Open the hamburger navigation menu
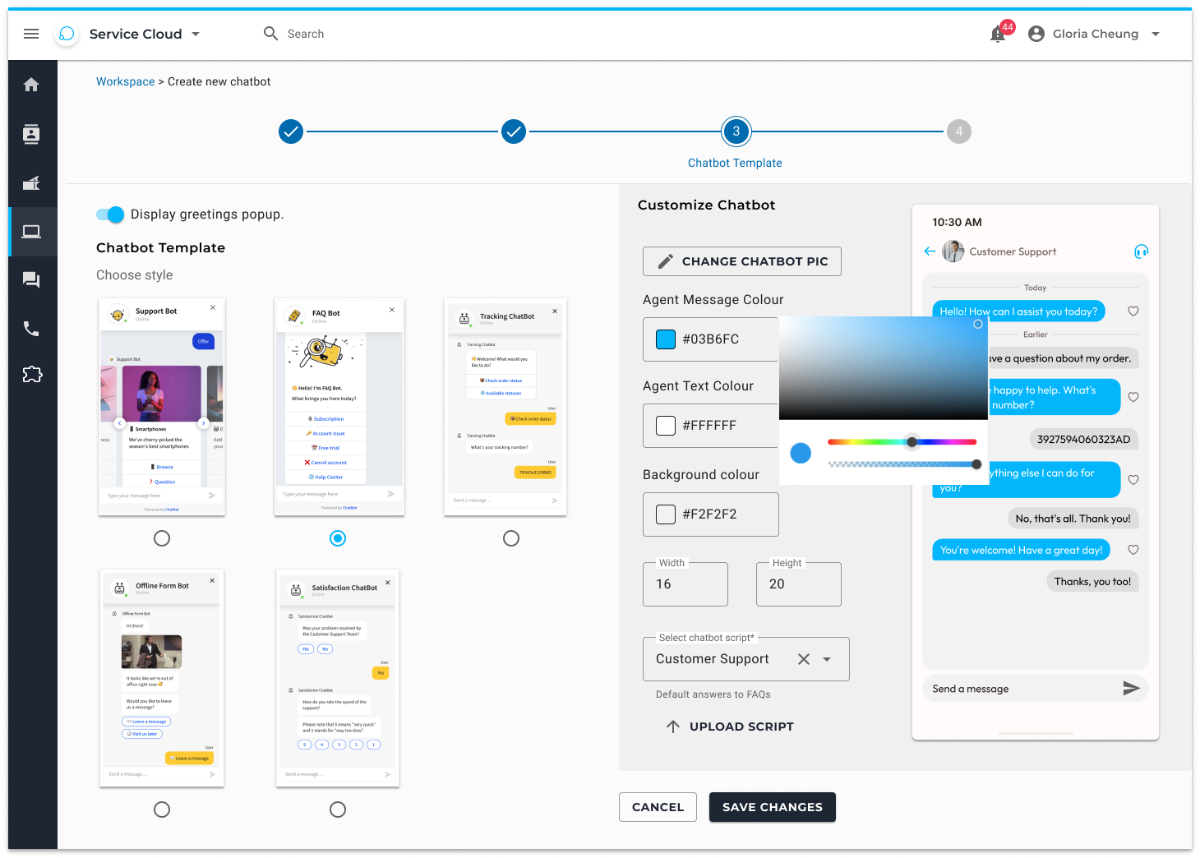This screenshot has height=858, width=1200. [31, 34]
